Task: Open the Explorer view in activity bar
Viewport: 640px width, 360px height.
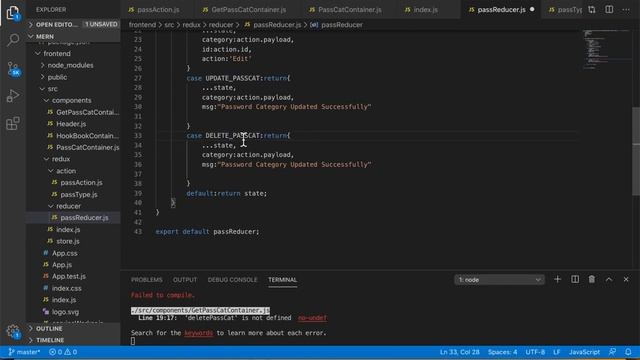Action: click(x=13, y=13)
